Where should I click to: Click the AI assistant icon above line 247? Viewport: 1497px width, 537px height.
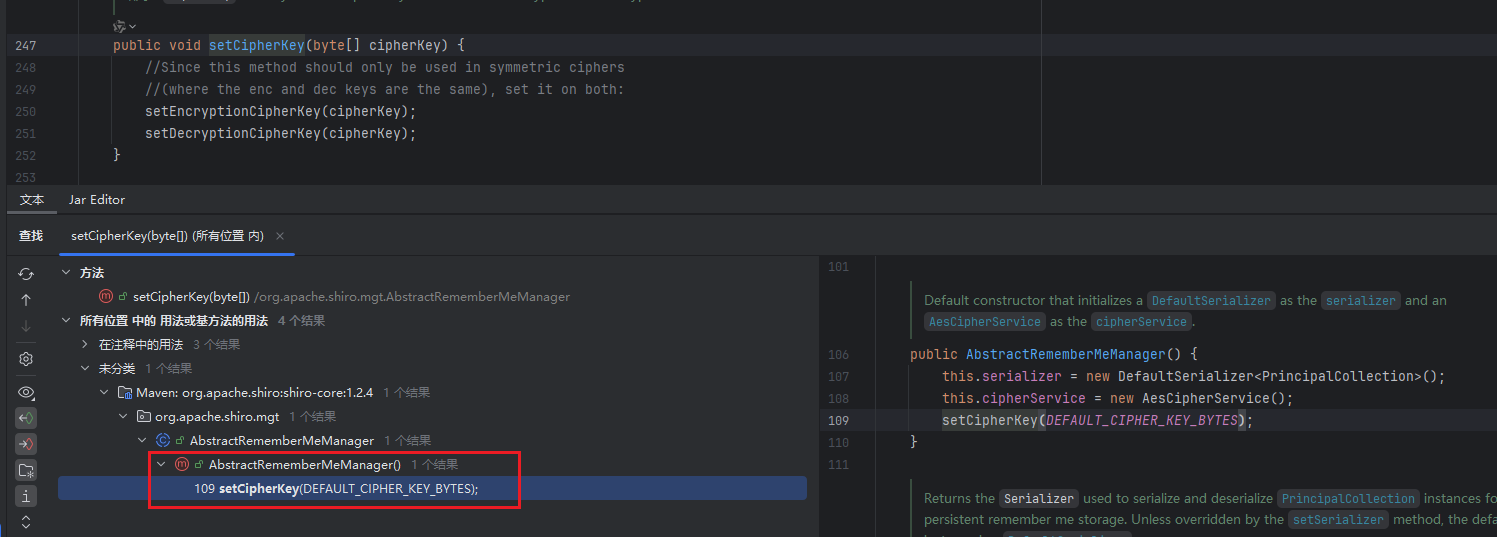pyautogui.click(x=121, y=25)
